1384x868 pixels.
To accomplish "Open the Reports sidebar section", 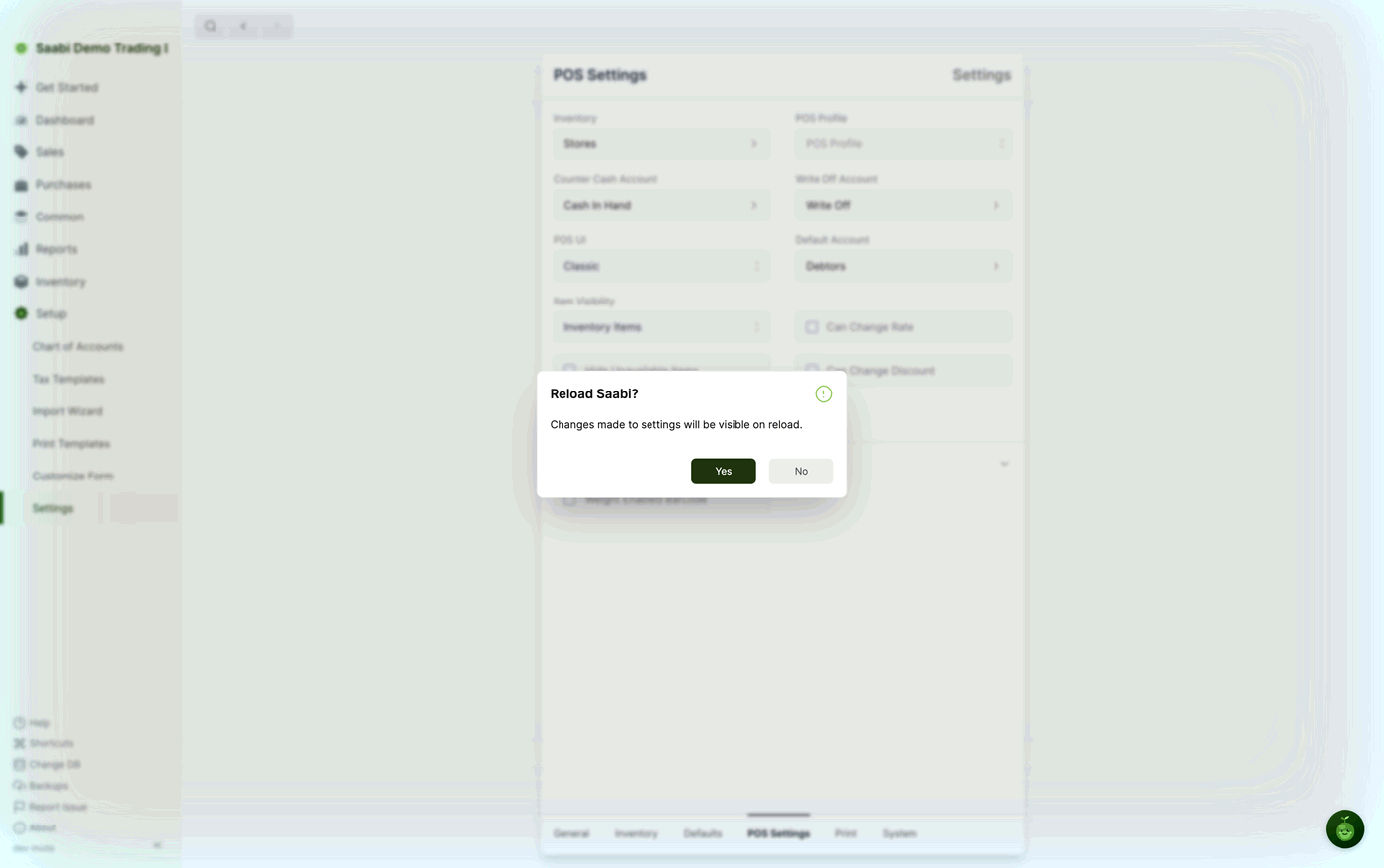I will [x=55, y=249].
